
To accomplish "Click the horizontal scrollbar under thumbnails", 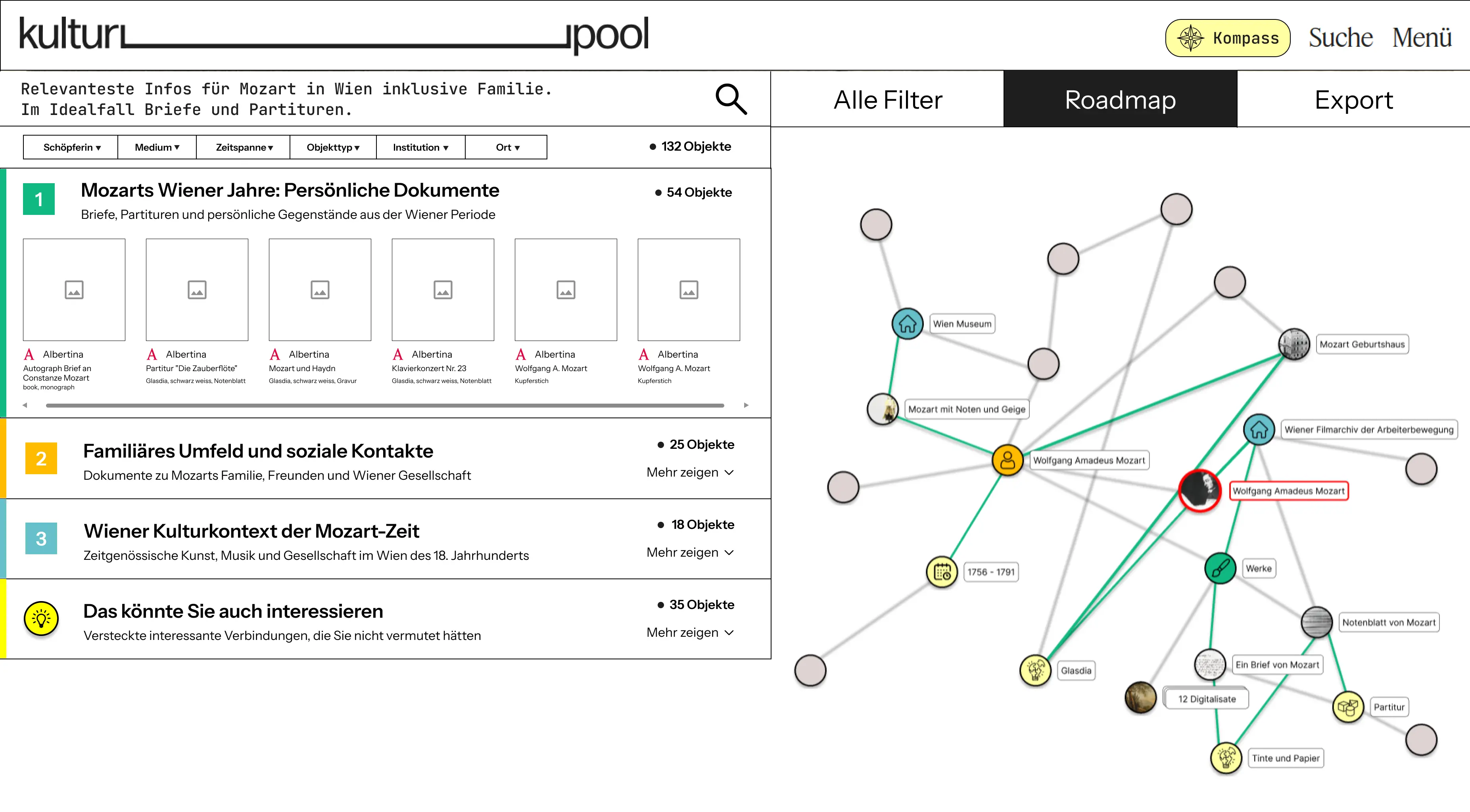I will pyautogui.click(x=385, y=406).
